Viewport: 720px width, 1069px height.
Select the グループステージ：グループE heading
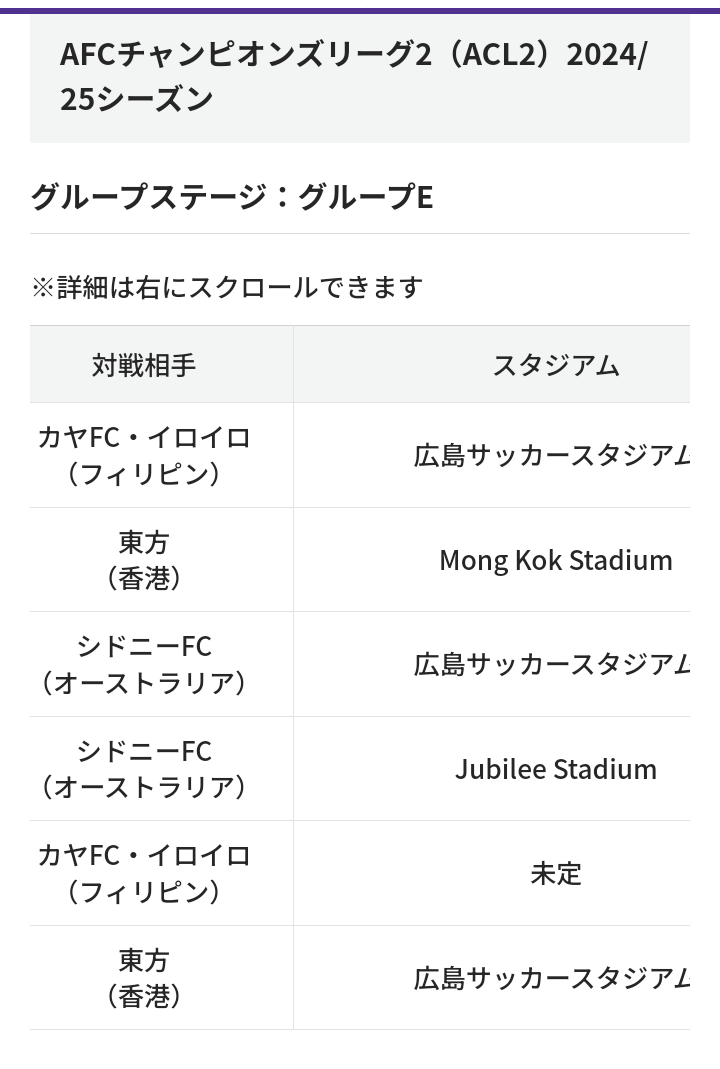click(x=231, y=197)
